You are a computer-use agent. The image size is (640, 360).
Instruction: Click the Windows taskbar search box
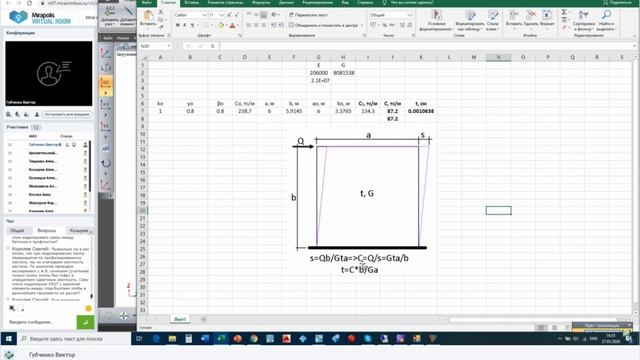click(74, 339)
